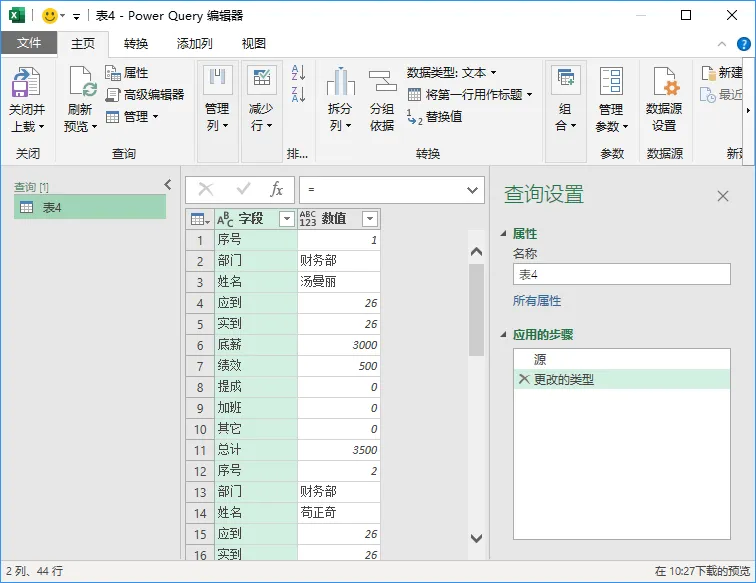Click Reduce Rows (减少行) icon
The image size is (756, 583).
point(261,80)
